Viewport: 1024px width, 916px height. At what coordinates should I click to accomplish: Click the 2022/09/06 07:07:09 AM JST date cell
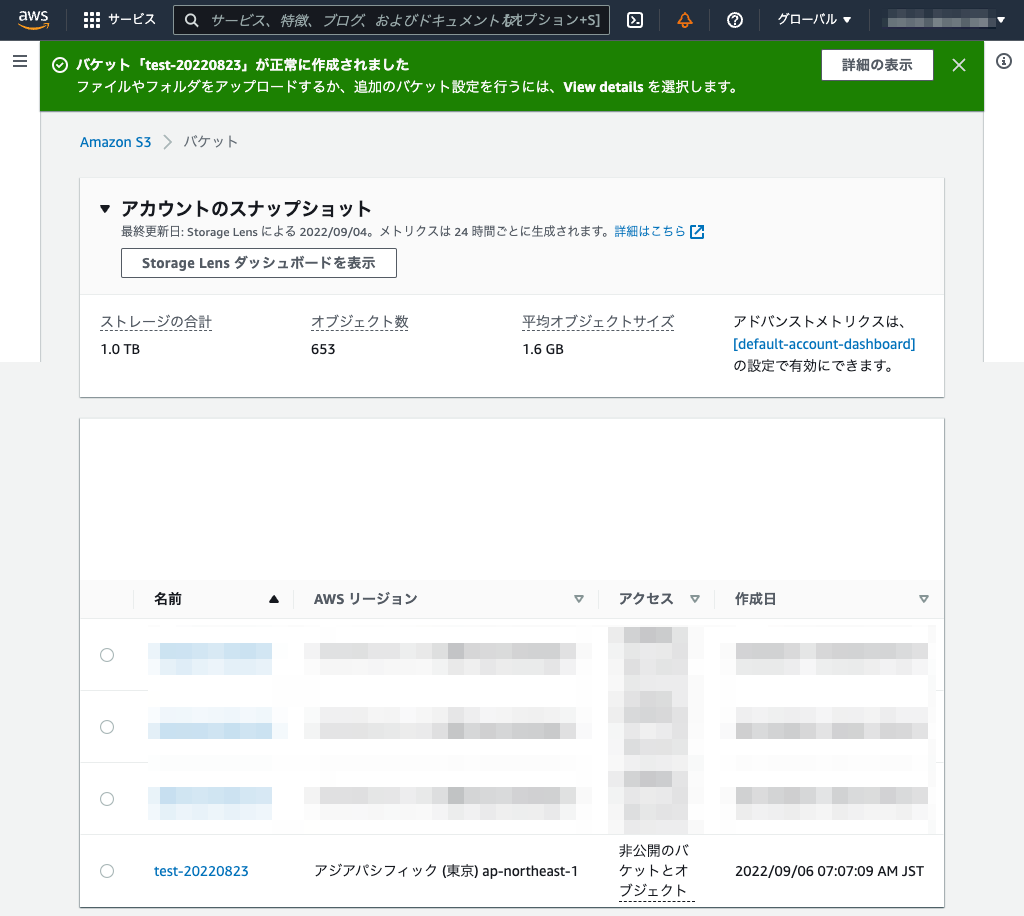[x=829, y=871]
